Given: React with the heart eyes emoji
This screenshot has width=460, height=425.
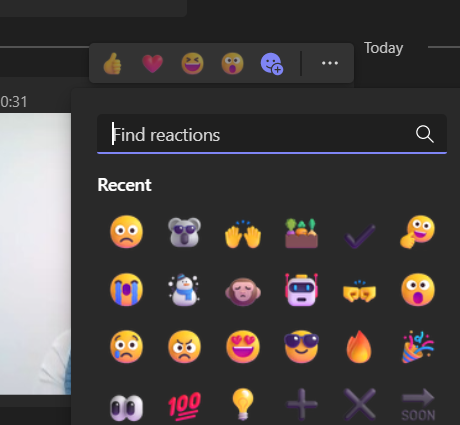Looking at the screenshot, I should (x=243, y=347).
